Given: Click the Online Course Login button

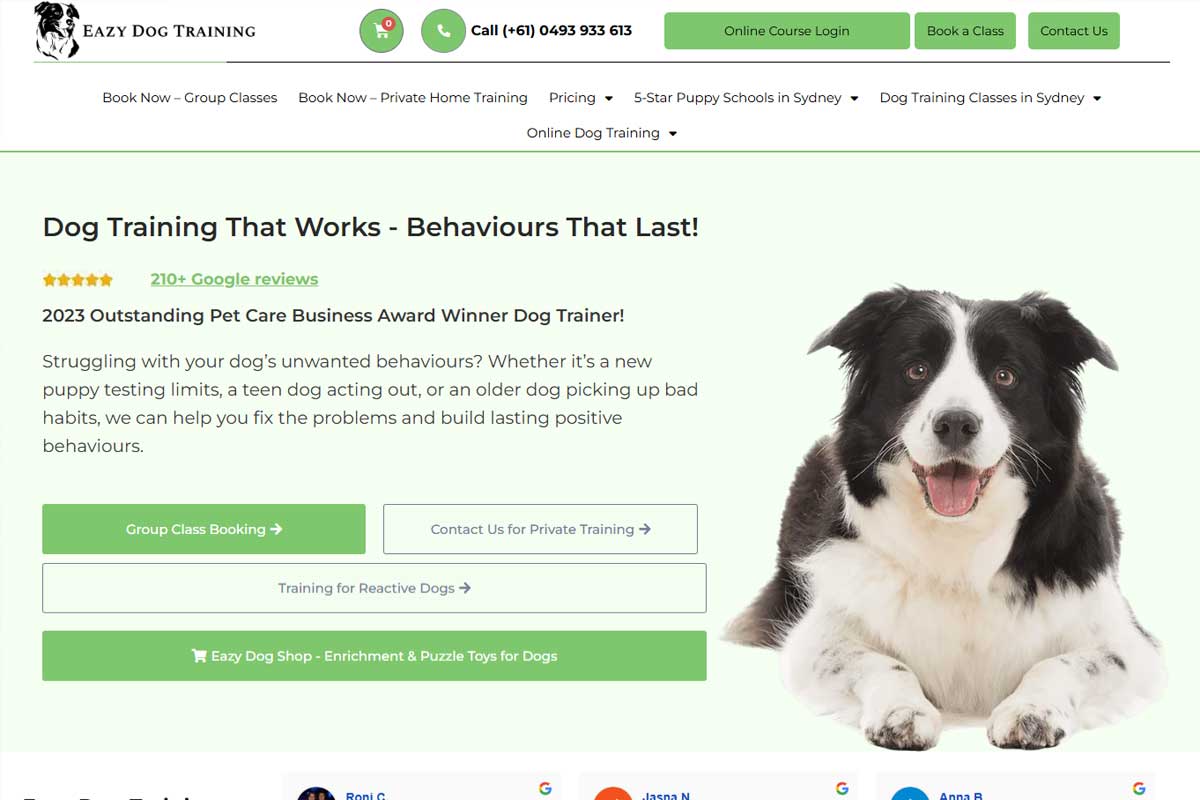Looking at the screenshot, I should point(787,31).
